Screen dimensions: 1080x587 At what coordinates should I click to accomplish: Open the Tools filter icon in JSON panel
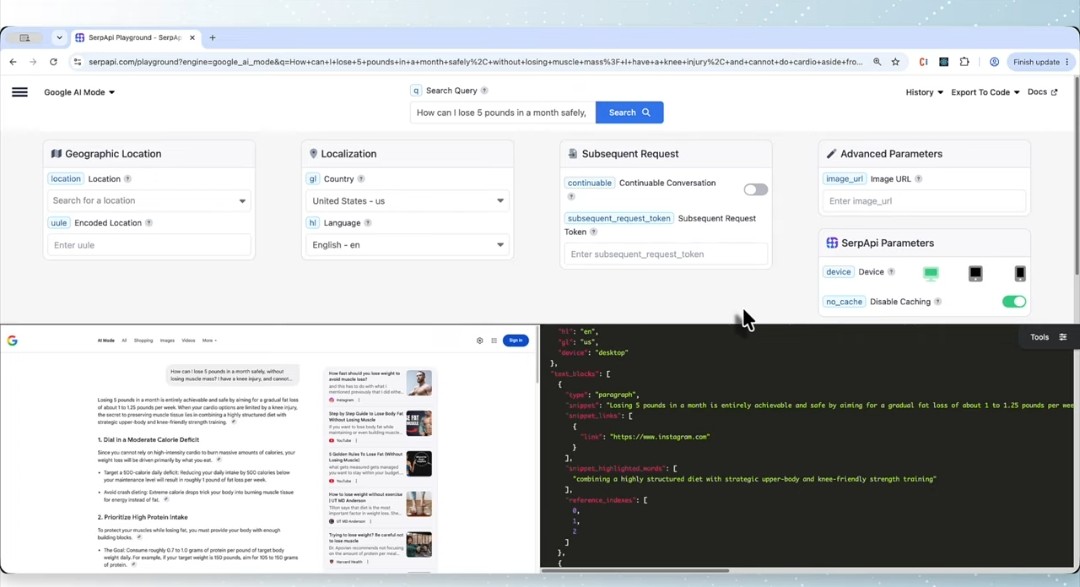pyautogui.click(x=1063, y=337)
